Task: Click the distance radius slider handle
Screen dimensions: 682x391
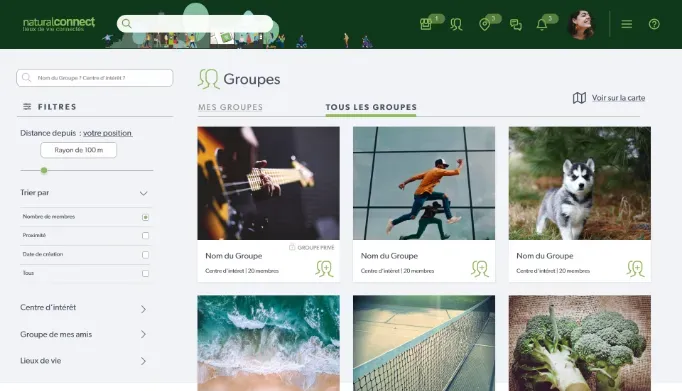Action: point(44,170)
